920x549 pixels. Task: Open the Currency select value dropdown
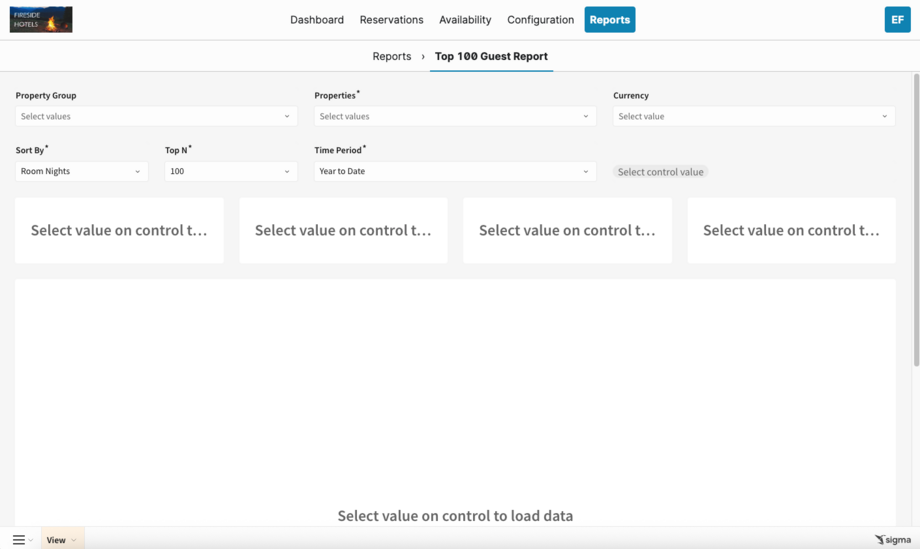tap(754, 116)
